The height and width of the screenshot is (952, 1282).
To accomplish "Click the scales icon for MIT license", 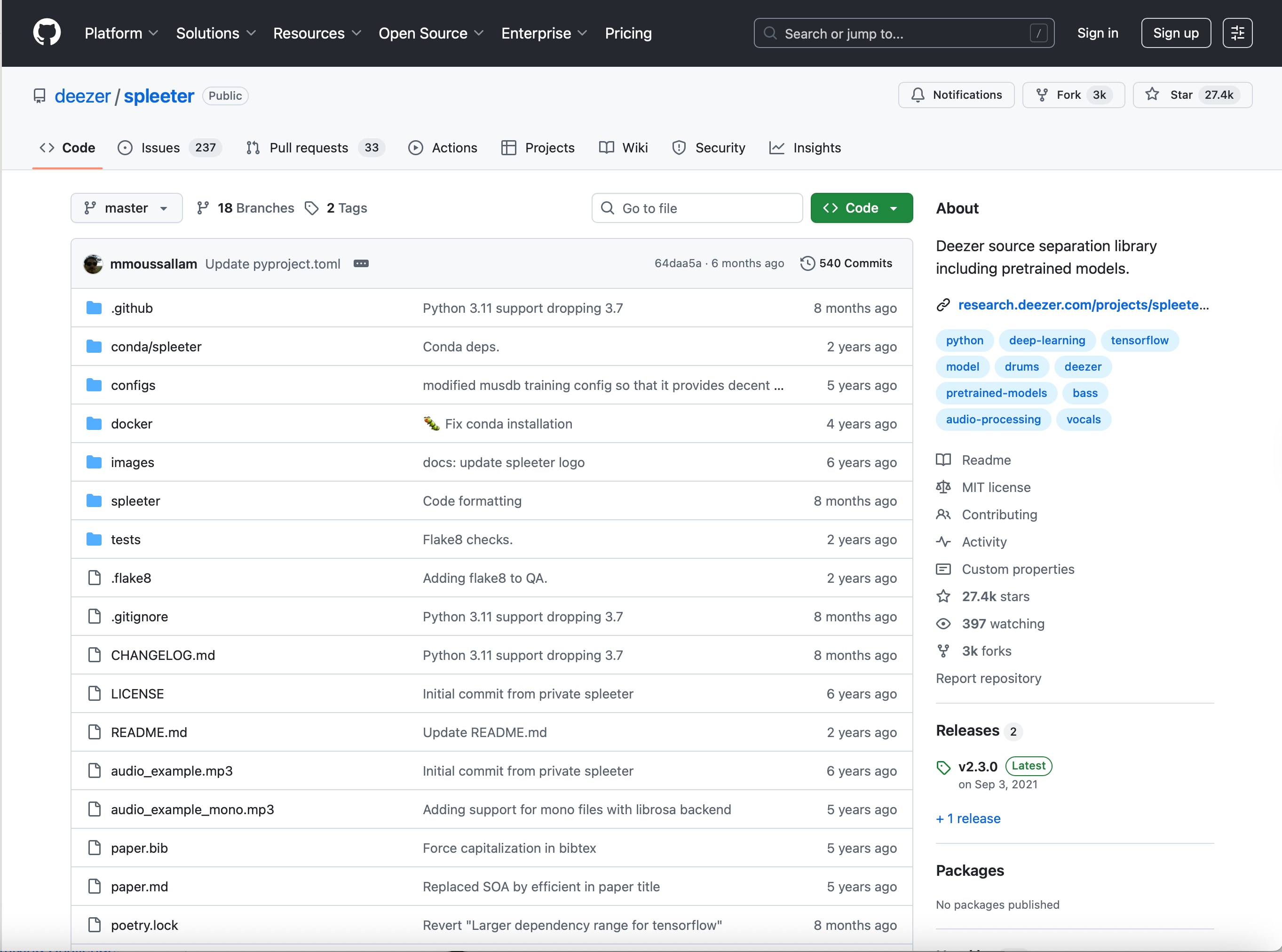I will (943, 487).
